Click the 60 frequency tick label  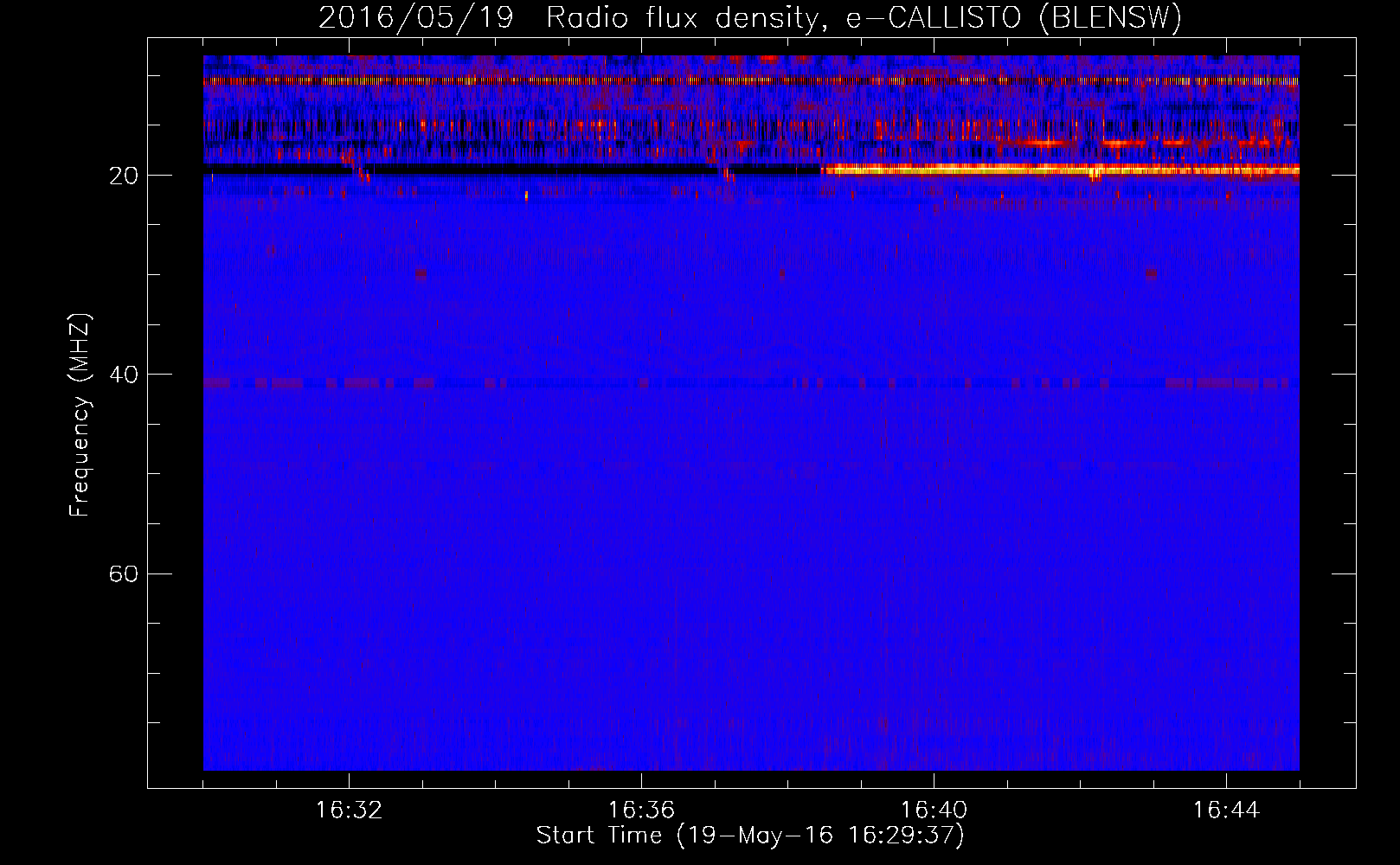point(124,573)
